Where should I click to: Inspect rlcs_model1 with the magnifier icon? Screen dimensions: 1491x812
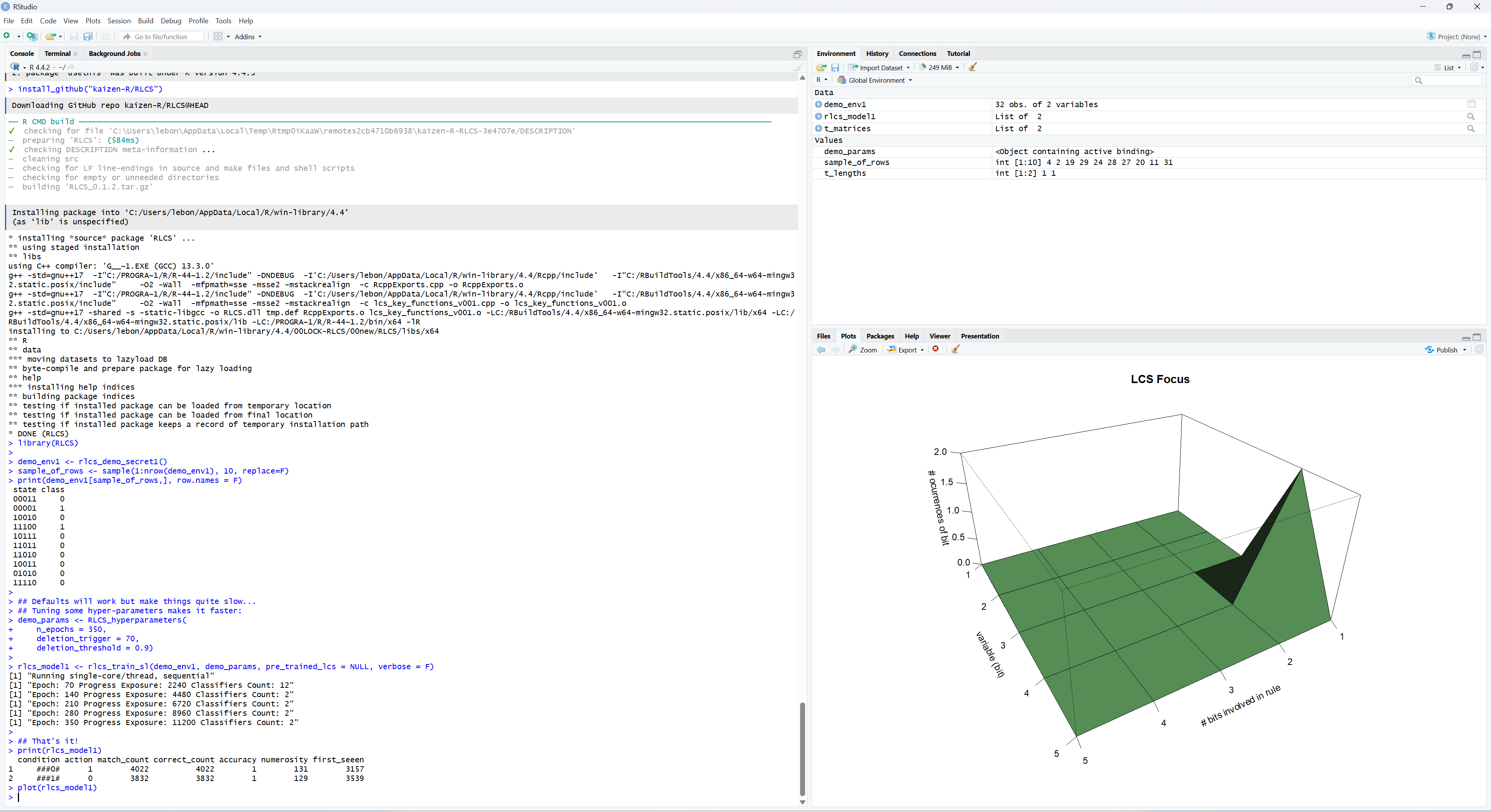pyautogui.click(x=1471, y=116)
